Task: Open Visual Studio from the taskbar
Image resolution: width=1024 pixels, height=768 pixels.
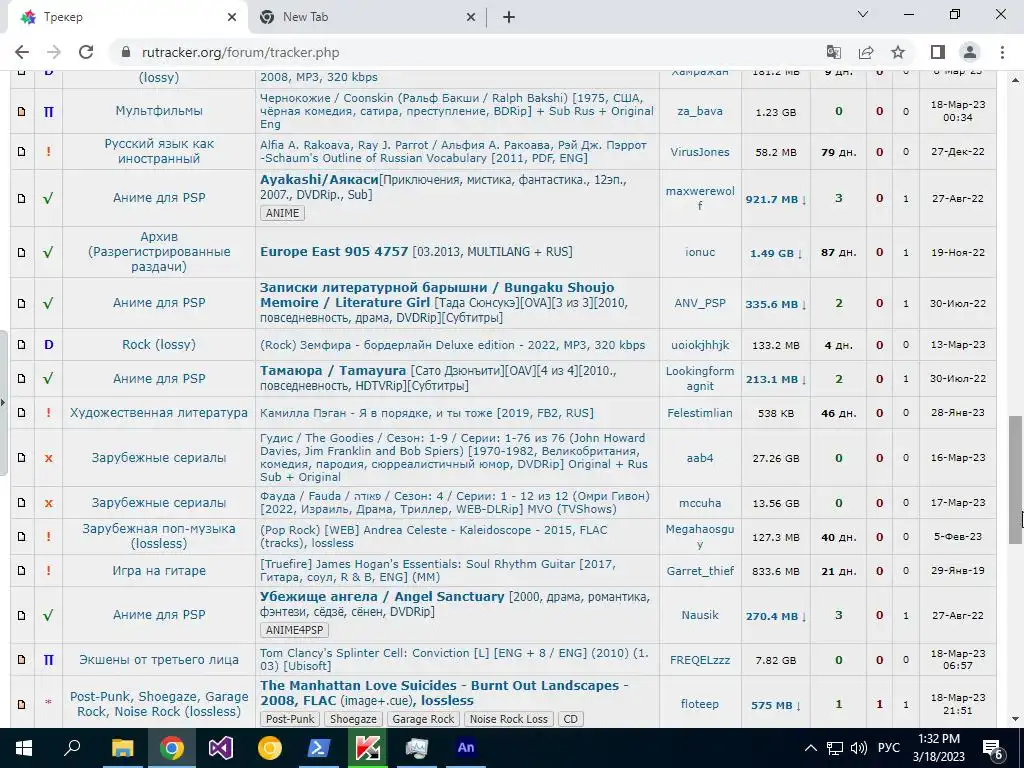Action: pyautogui.click(x=221, y=748)
